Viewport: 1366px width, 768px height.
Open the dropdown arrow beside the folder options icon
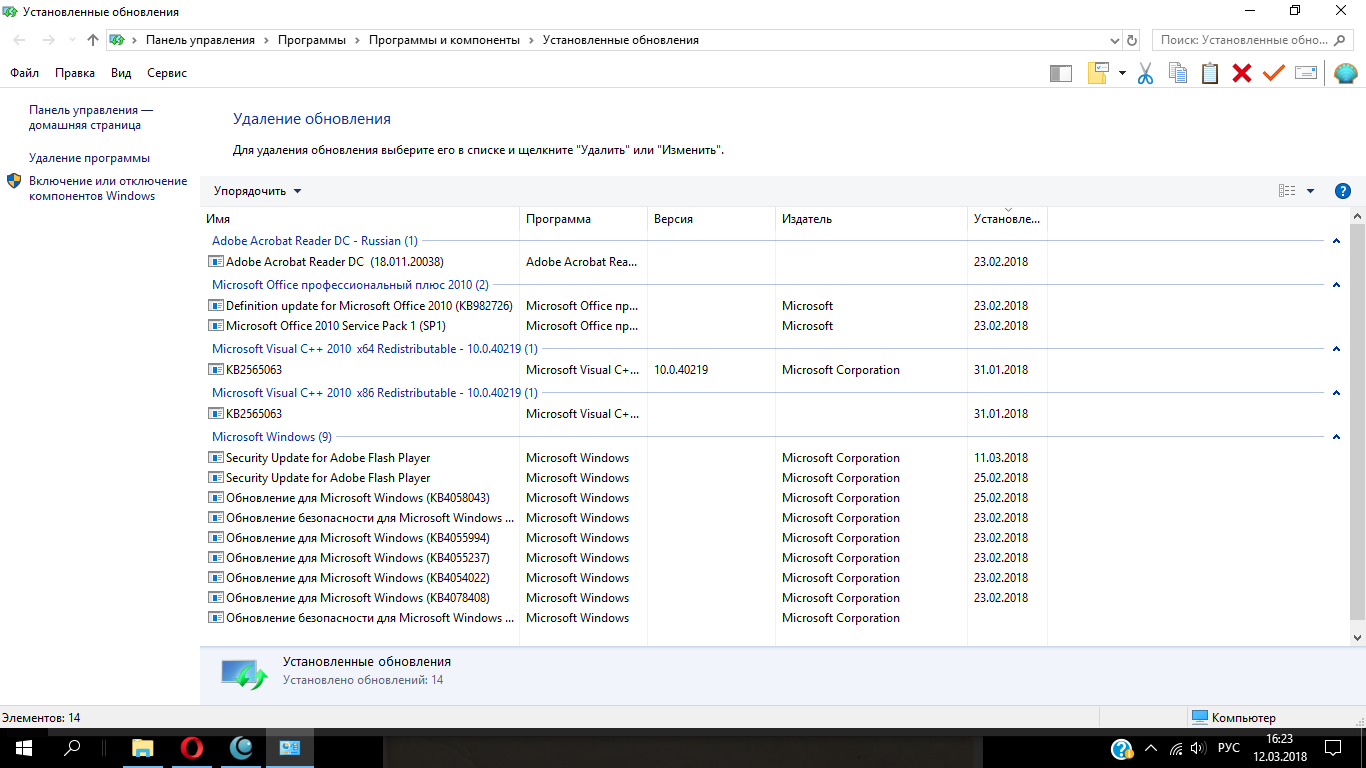pos(1122,73)
